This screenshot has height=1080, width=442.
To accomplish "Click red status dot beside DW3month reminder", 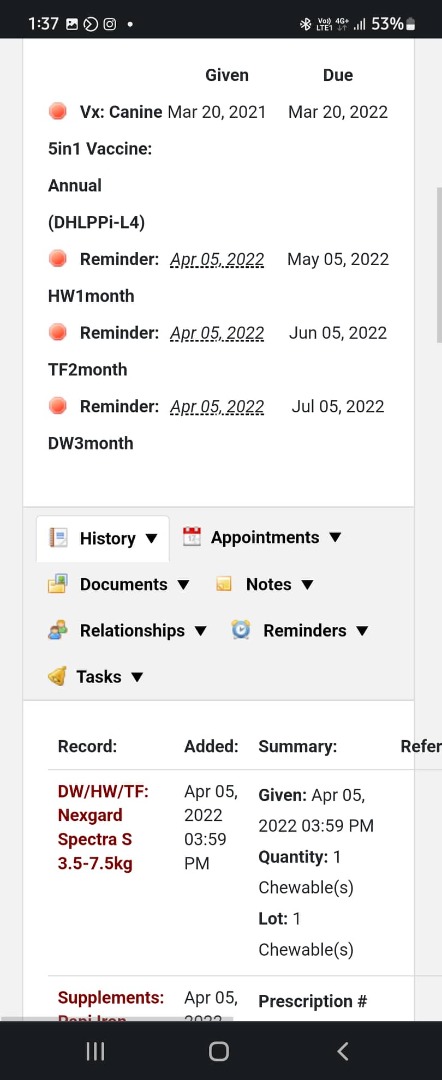I will (58, 406).
